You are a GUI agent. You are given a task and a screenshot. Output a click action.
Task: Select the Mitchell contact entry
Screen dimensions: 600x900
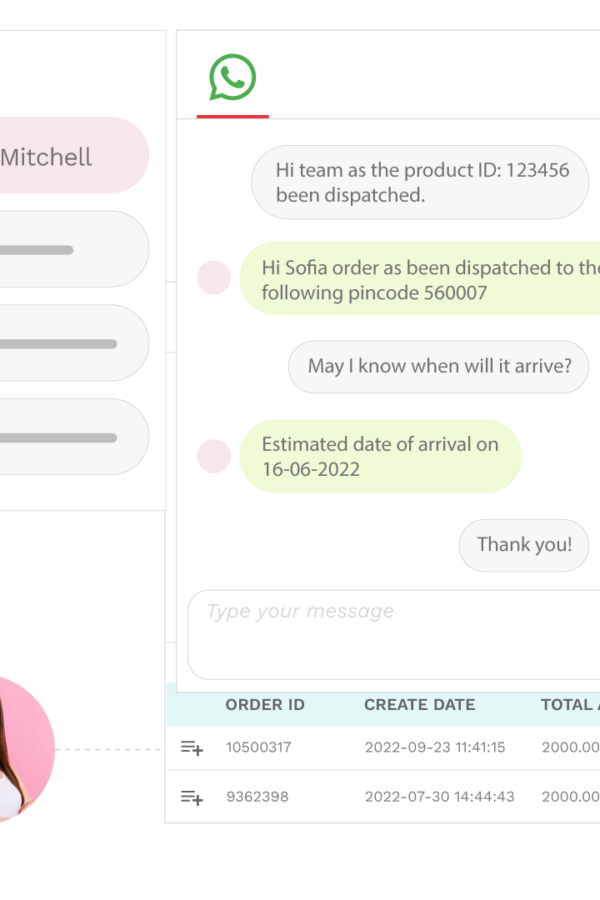[x=74, y=156]
